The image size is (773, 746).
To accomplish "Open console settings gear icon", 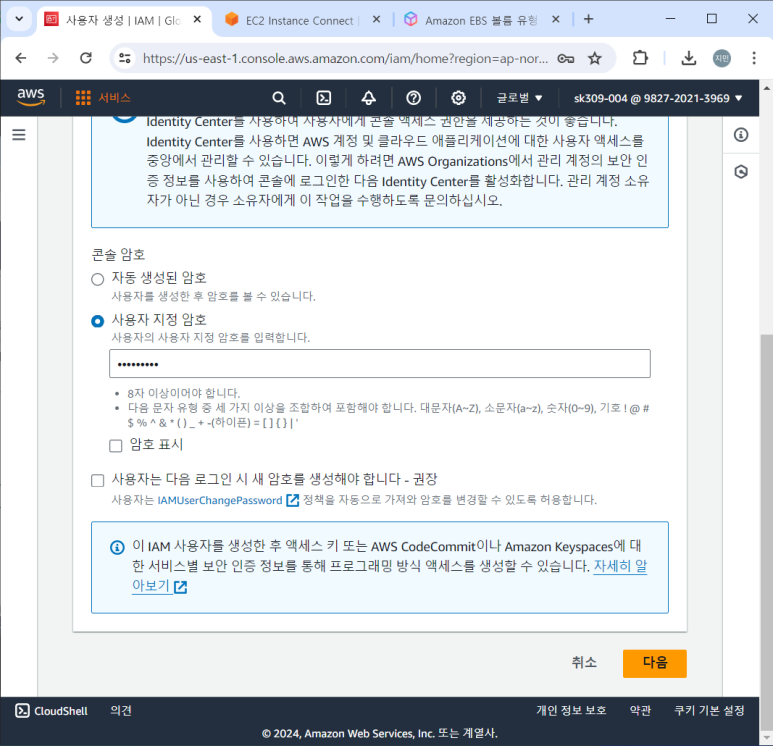I will point(458,98).
